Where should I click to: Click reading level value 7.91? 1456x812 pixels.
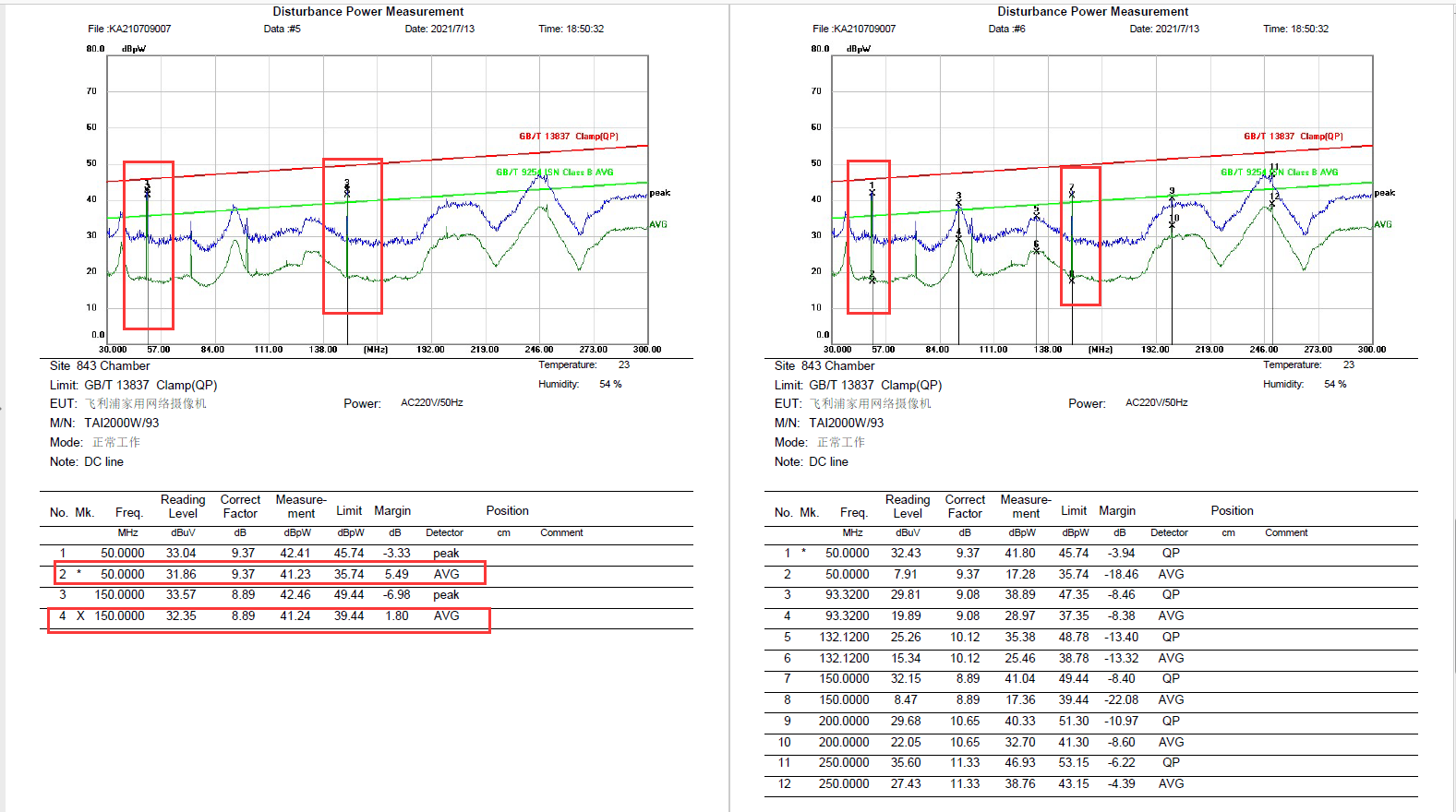point(906,574)
